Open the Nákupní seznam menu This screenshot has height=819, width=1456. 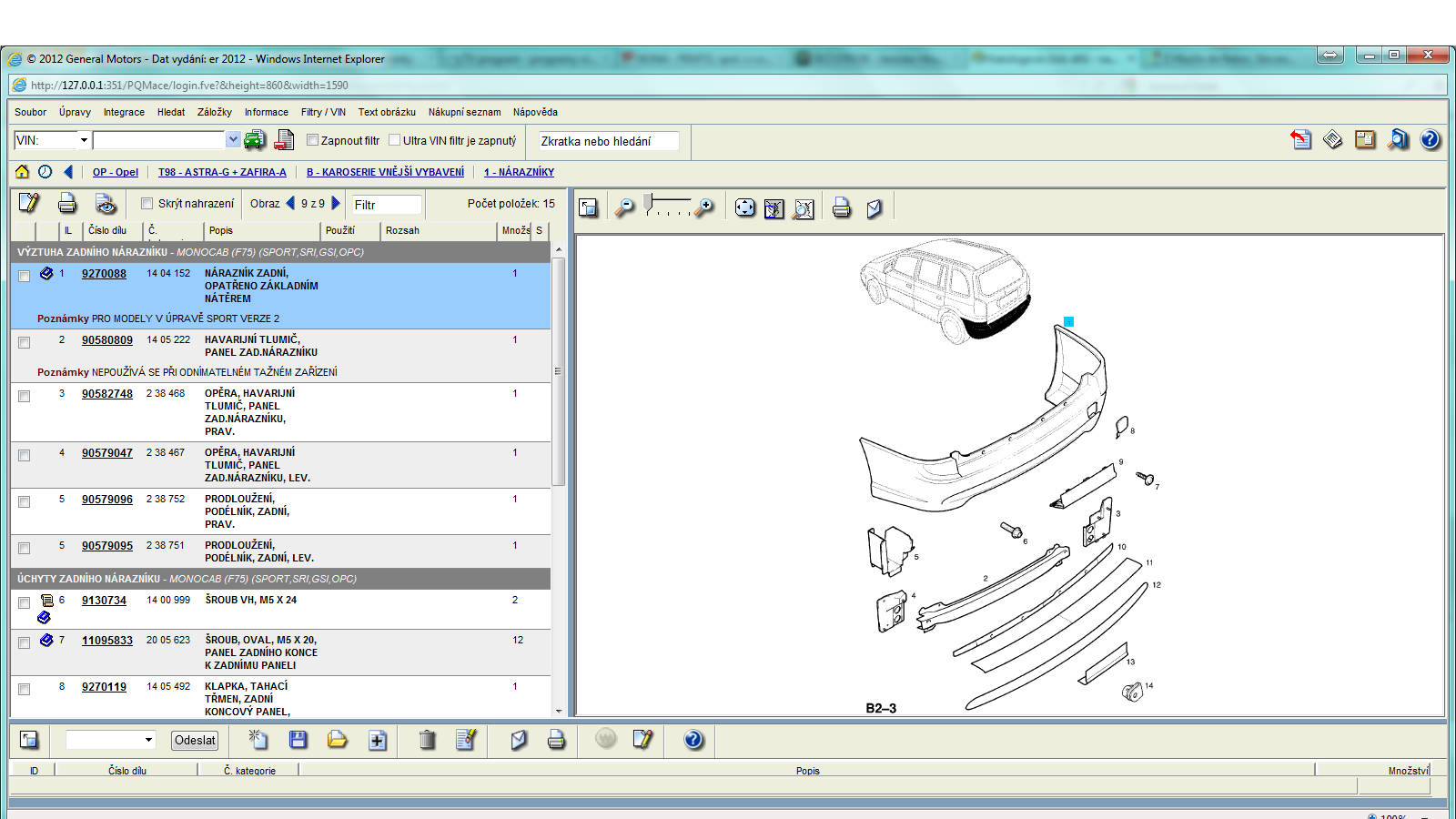click(x=464, y=112)
